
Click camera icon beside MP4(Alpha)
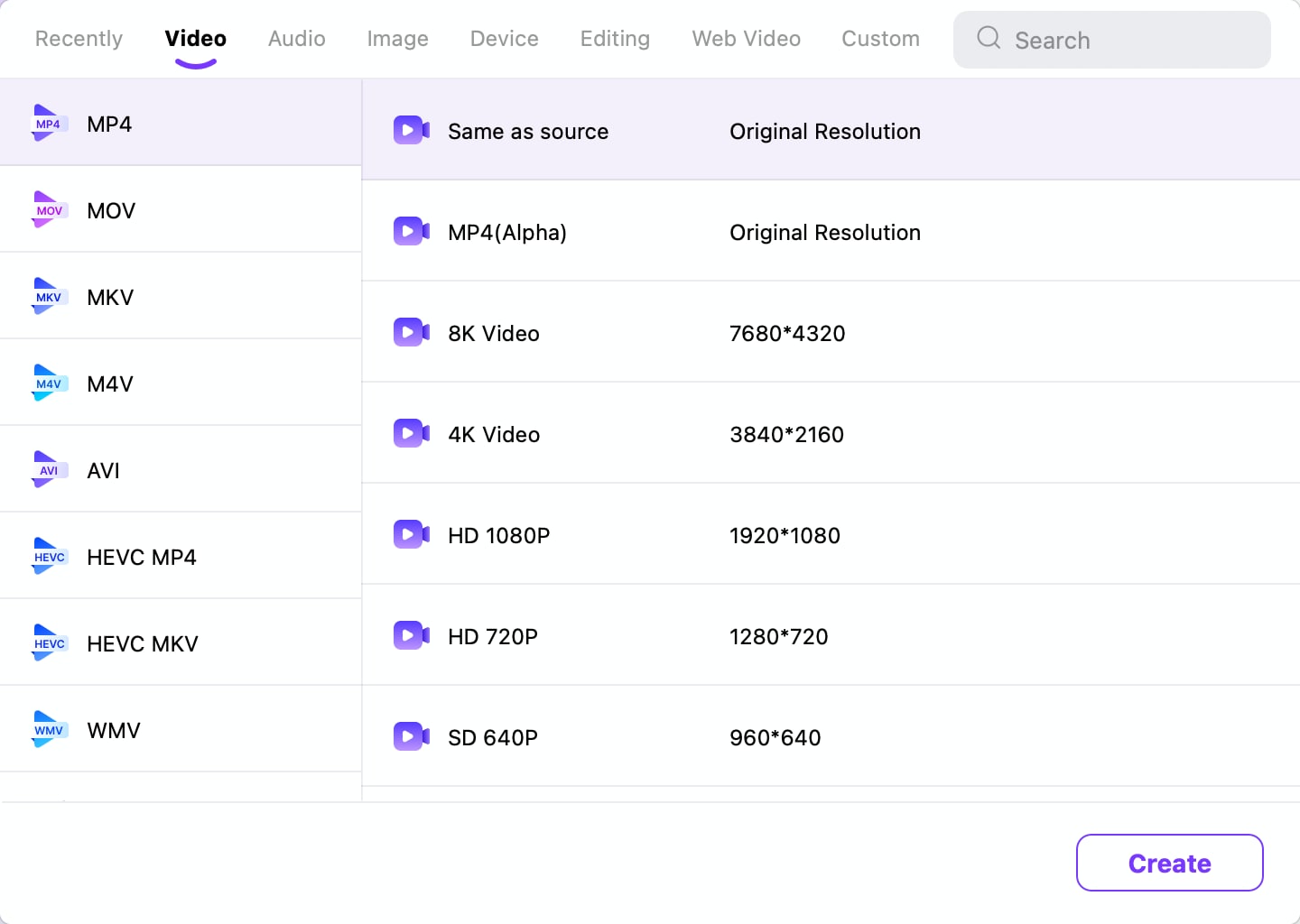412,232
